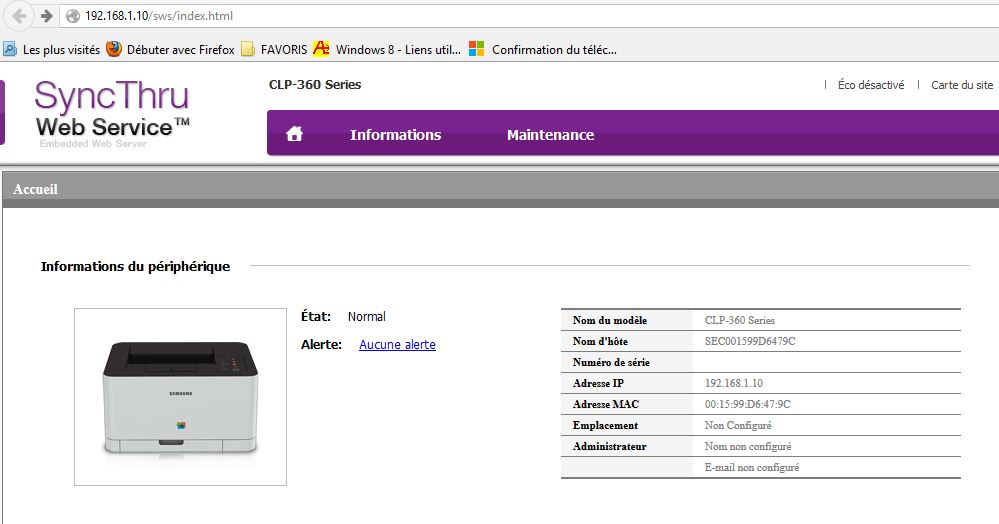The width and height of the screenshot is (999, 524).
Task: Click the 'Administrateur' row label
Action: point(609,446)
